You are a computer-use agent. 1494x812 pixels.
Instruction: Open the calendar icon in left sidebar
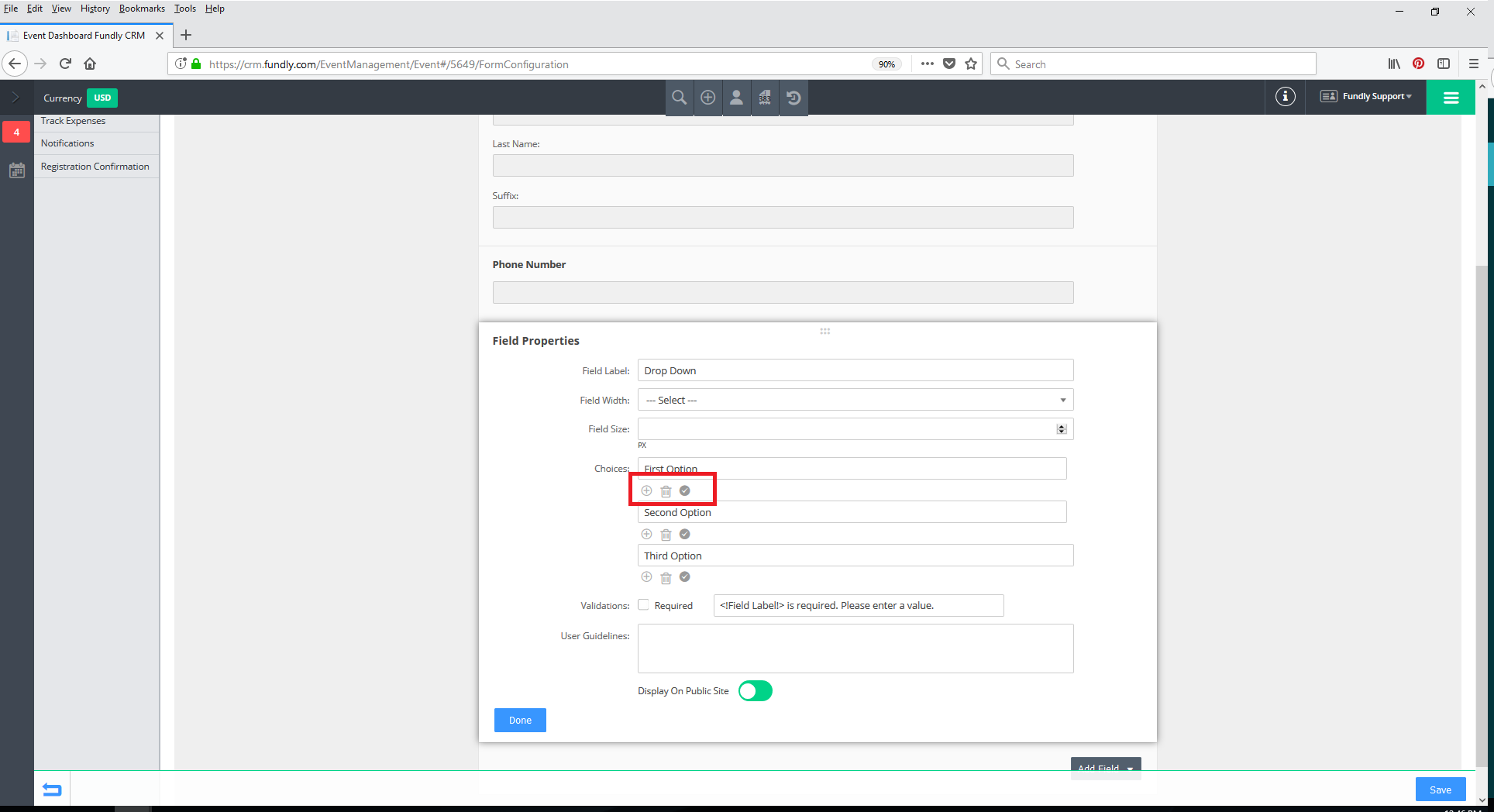17,170
